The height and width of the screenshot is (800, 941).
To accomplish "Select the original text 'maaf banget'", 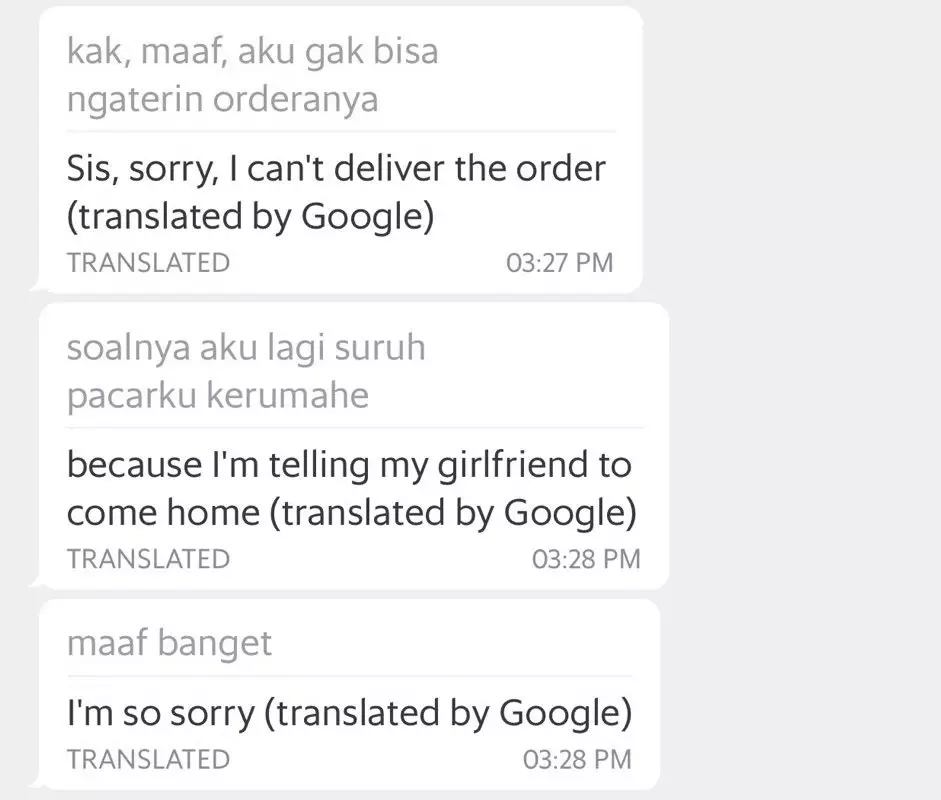I will coord(168,643).
